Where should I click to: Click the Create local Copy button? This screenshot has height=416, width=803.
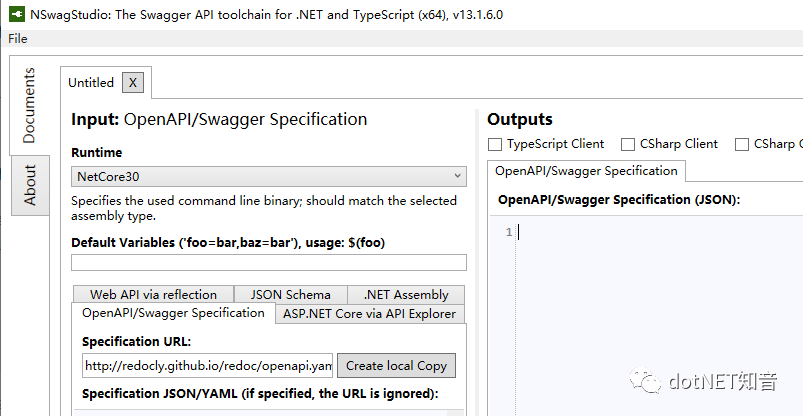[396, 366]
